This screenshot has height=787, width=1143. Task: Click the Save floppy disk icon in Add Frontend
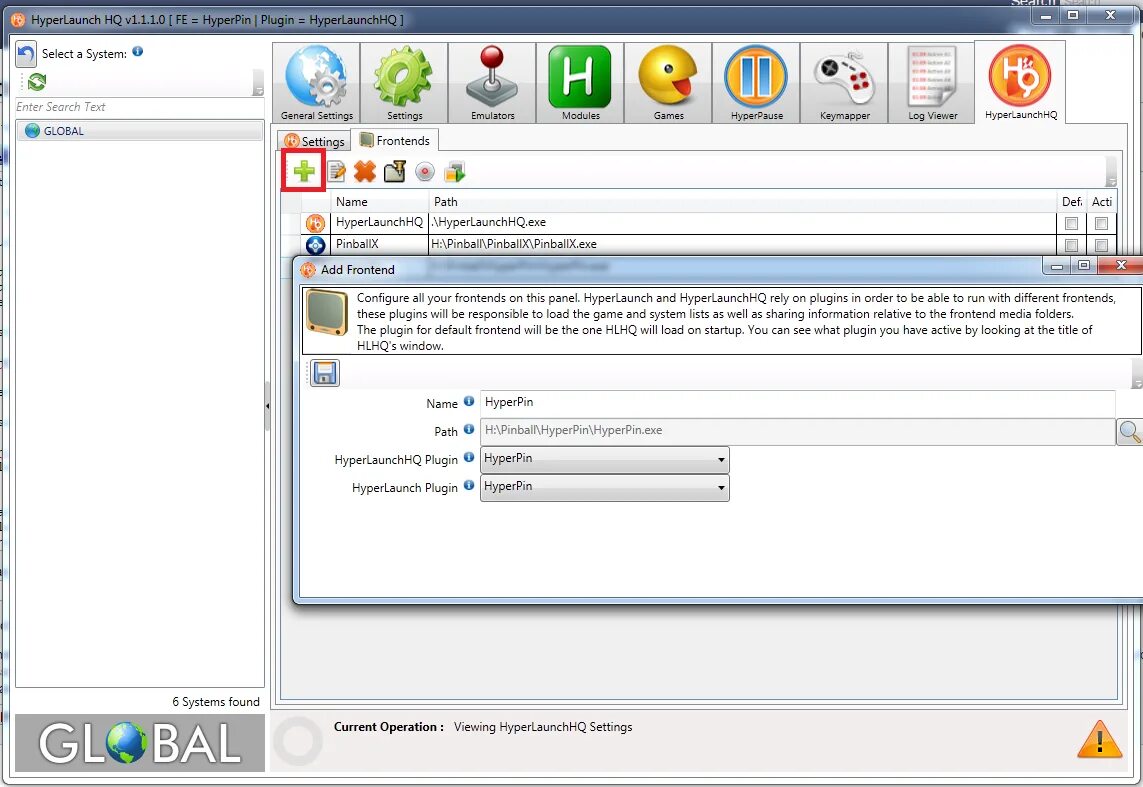click(x=324, y=373)
